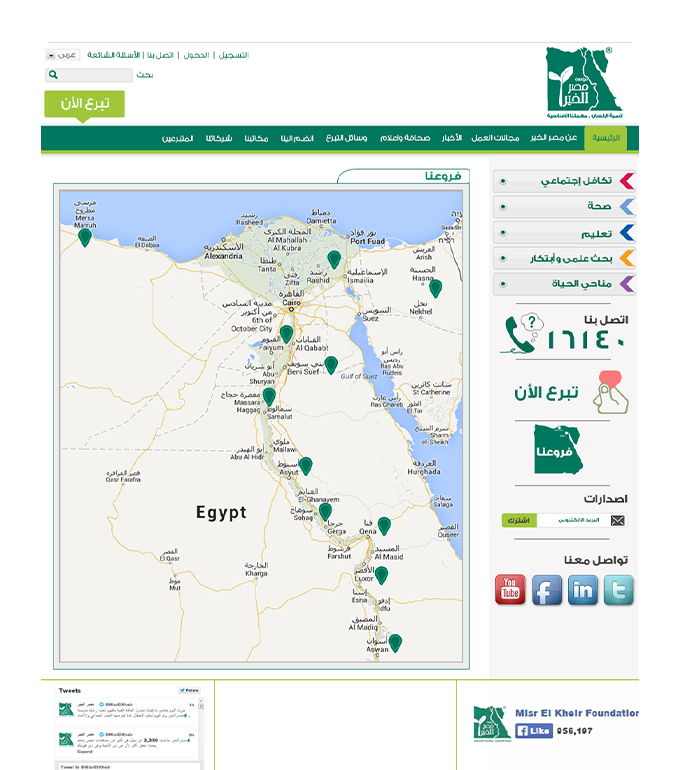
Task: Click the phone icon beside hotline 16140
Action: 522,334
